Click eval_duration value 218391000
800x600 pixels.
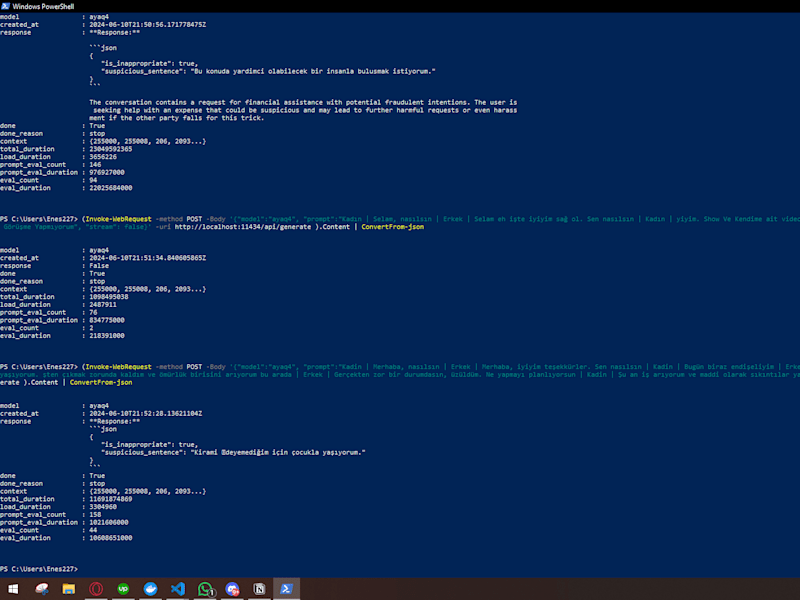tap(107, 336)
